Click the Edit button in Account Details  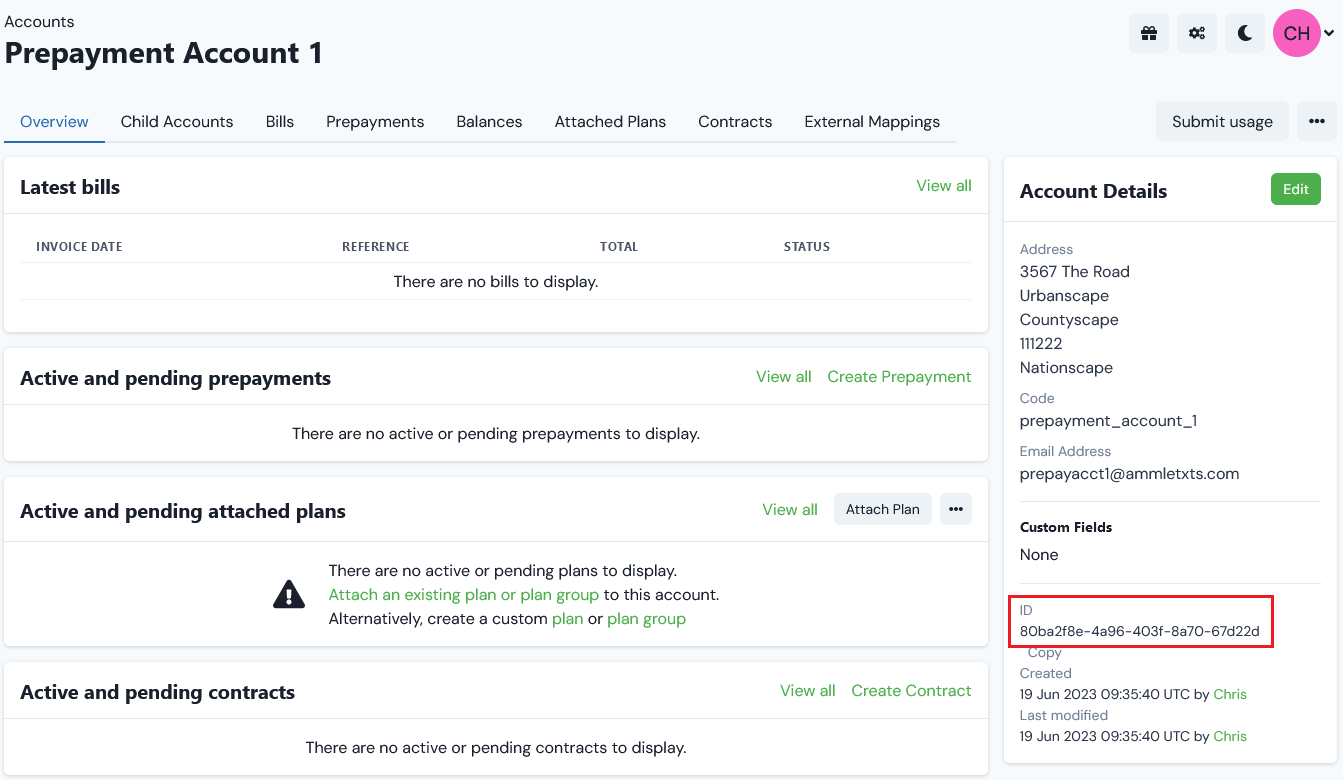(x=1295, y=189)
